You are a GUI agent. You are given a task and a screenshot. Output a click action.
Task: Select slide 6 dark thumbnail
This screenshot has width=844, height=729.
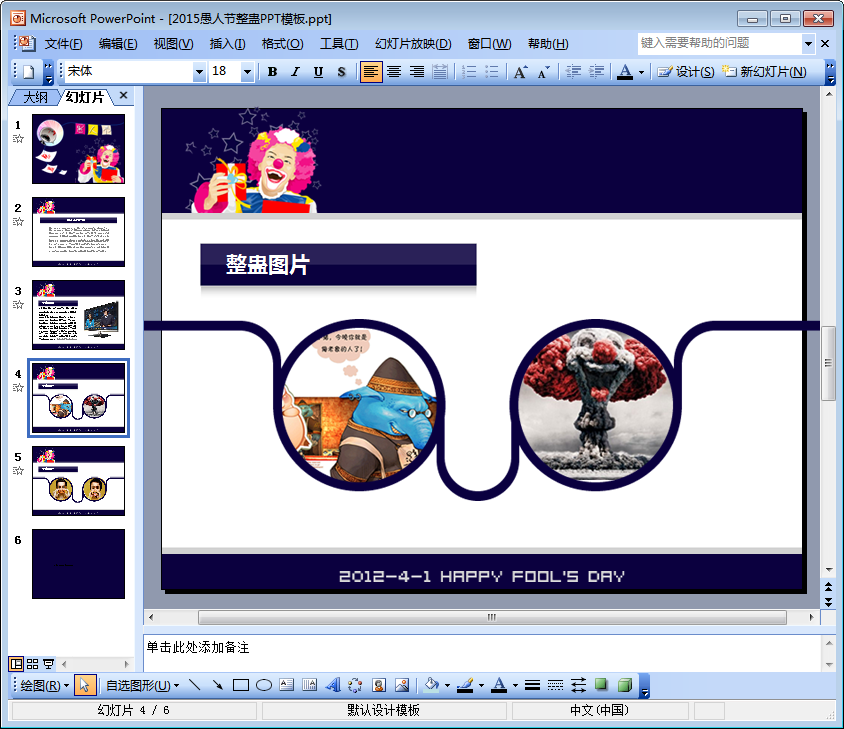78,564
